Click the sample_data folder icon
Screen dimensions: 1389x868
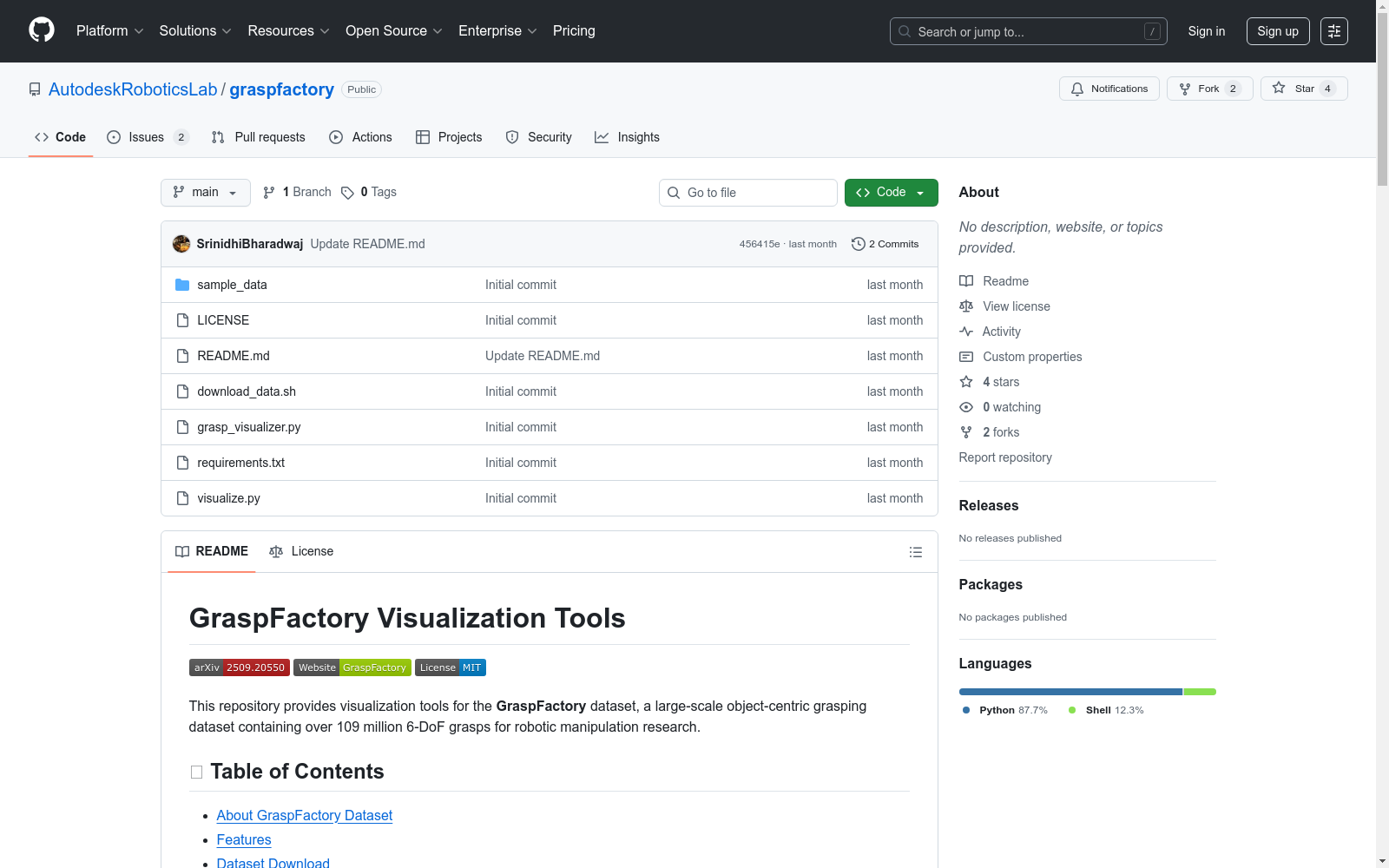[x=182, y=285]
